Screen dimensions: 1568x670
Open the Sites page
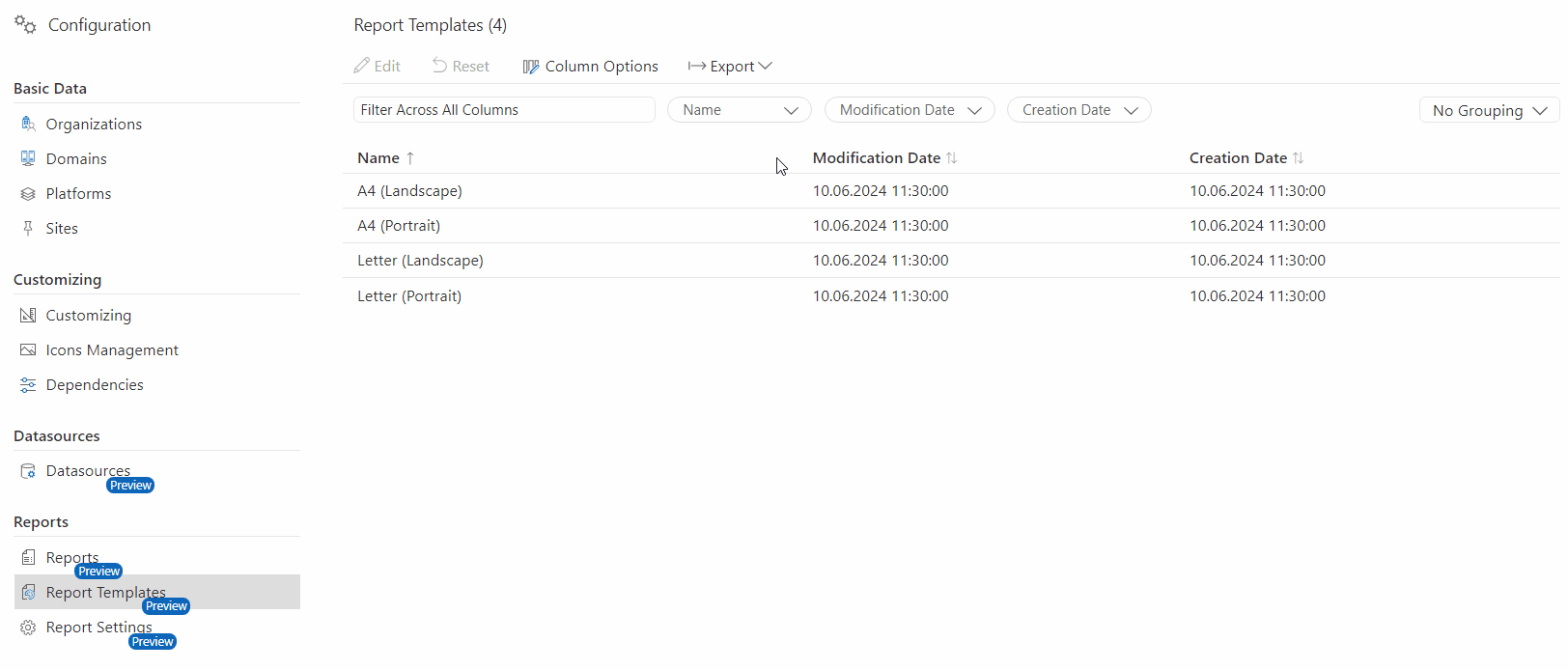[62, 228]
